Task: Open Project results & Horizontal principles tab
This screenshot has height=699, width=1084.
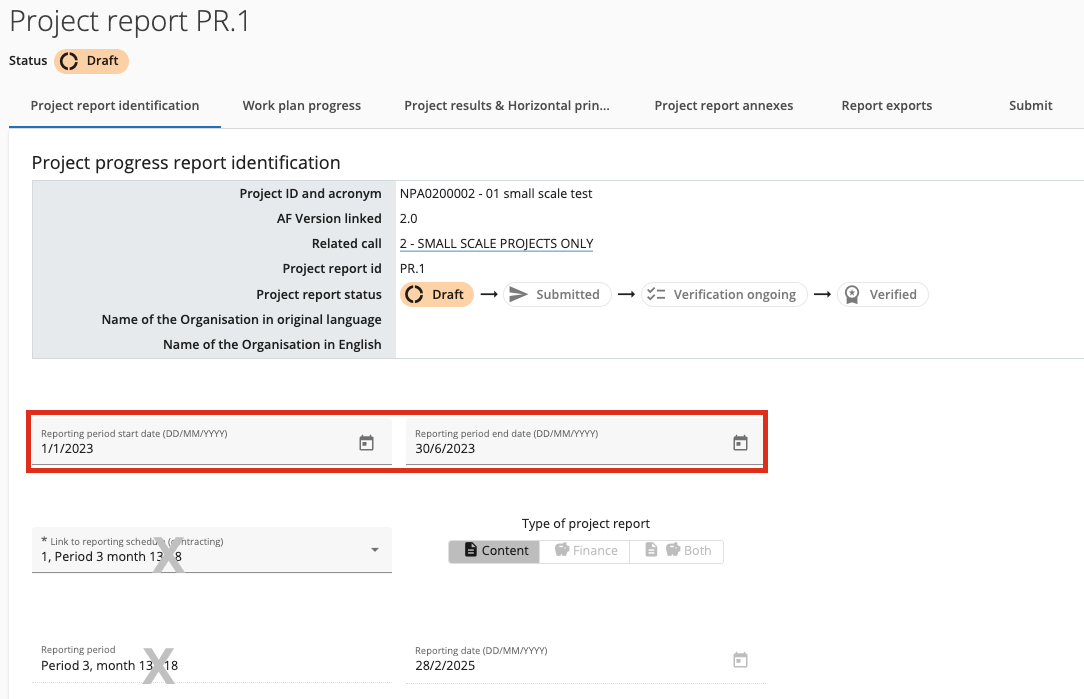Action: 506,106
